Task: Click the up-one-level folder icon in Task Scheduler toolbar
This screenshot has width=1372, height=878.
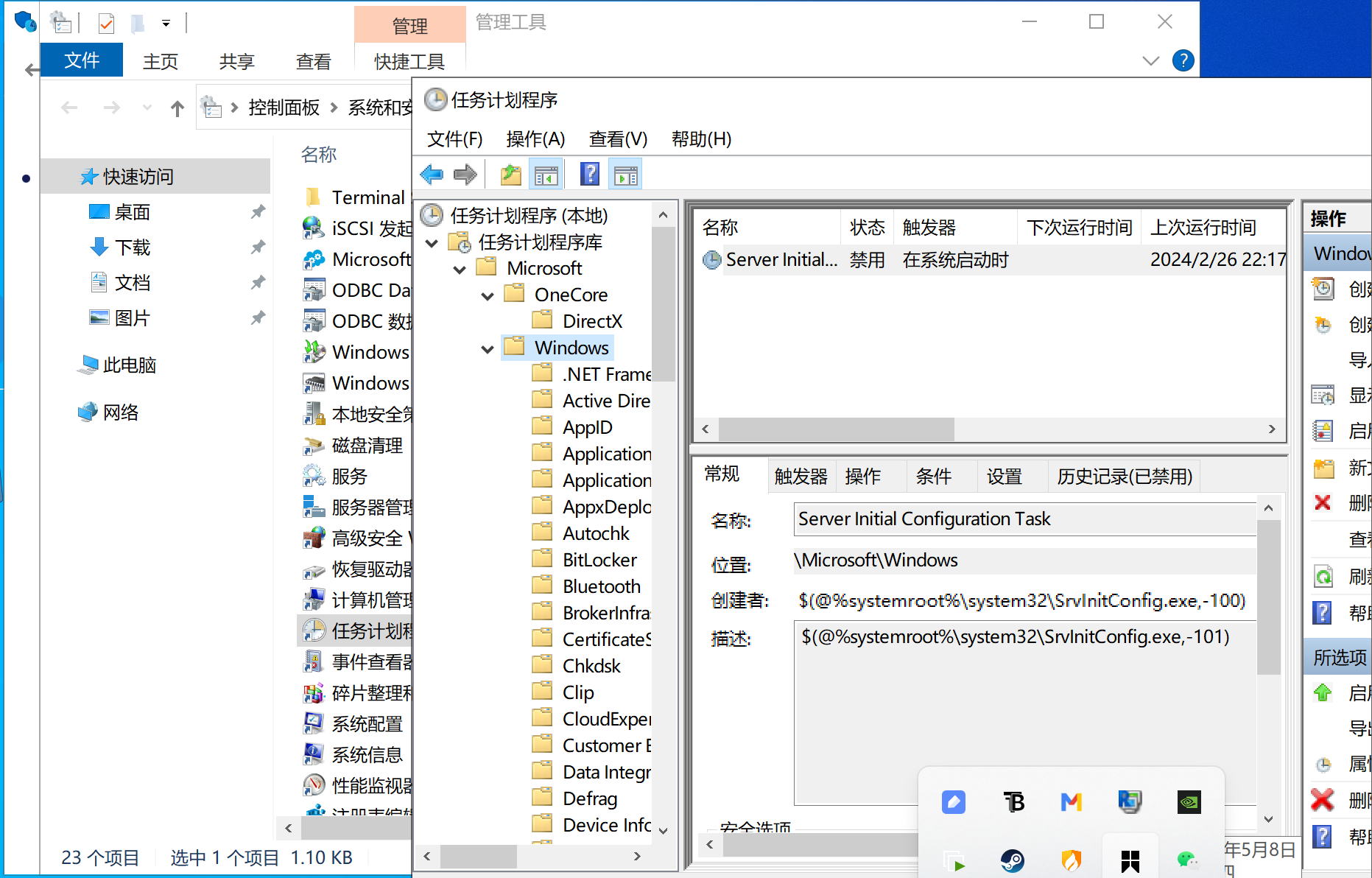Action: click(x=511, y=175)
